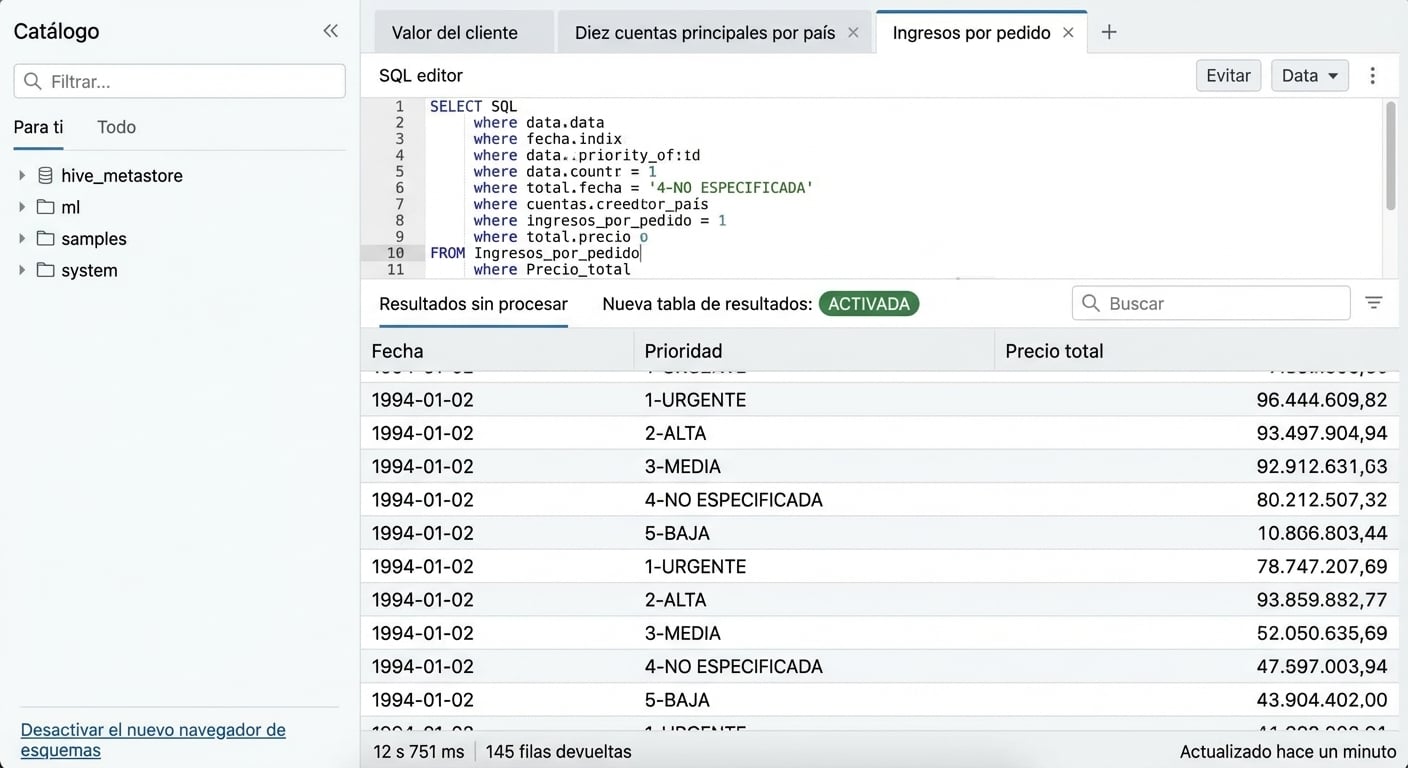Click line number 5 in the editor gutter
Screen dimensions: 1408x768
click(x=400, y=171)
